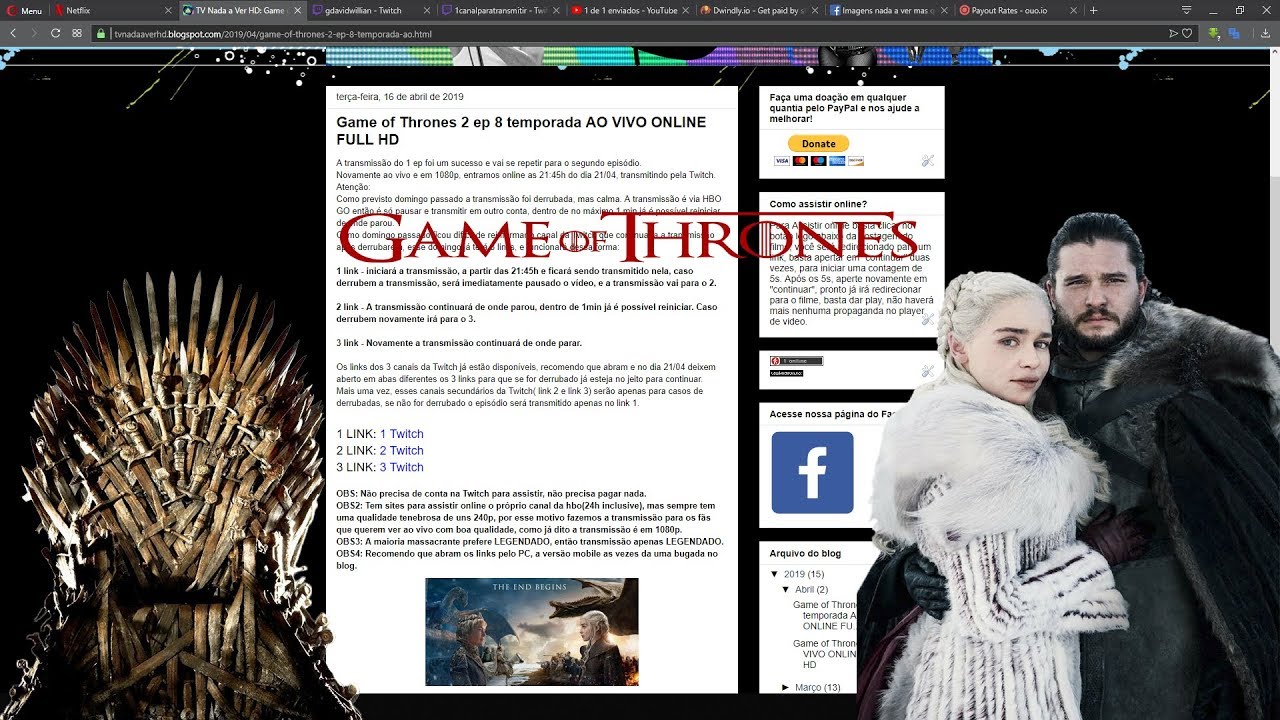This screenshot has height=720, width=1280.
Task: Edit the donation widget wrench icon
Action: tap(927, 161)
